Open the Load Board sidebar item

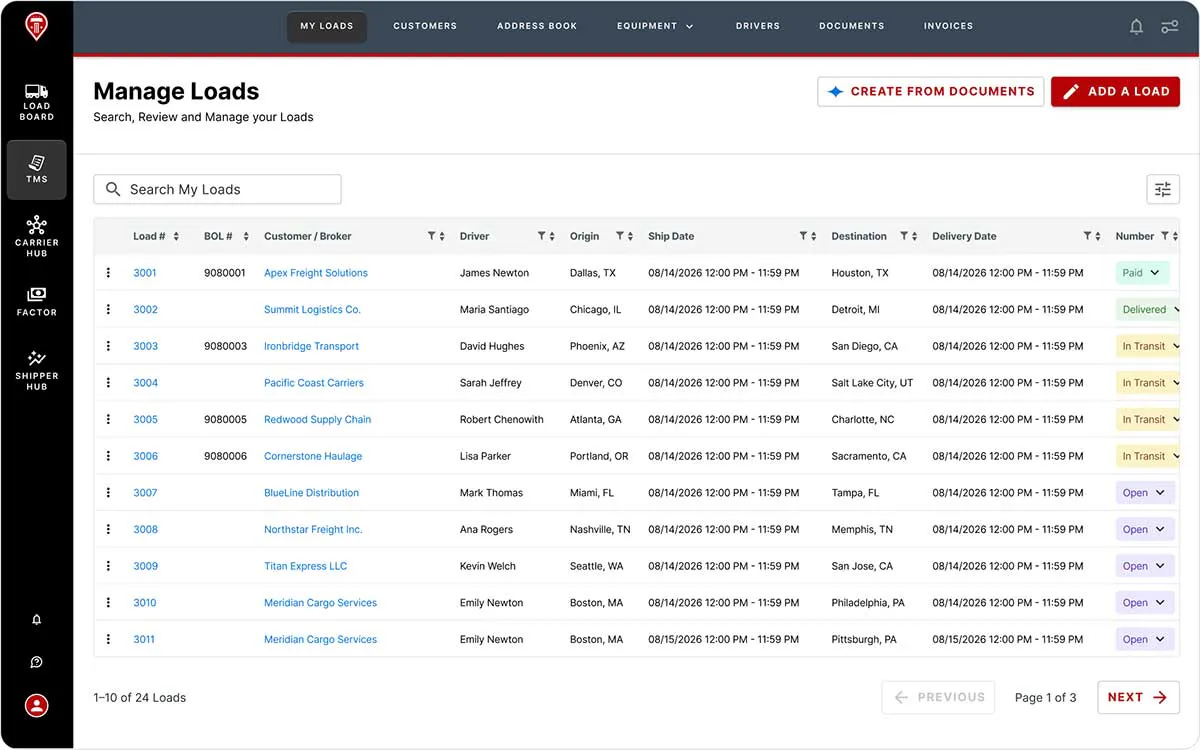pyautogui.click(x=36, y=103)
